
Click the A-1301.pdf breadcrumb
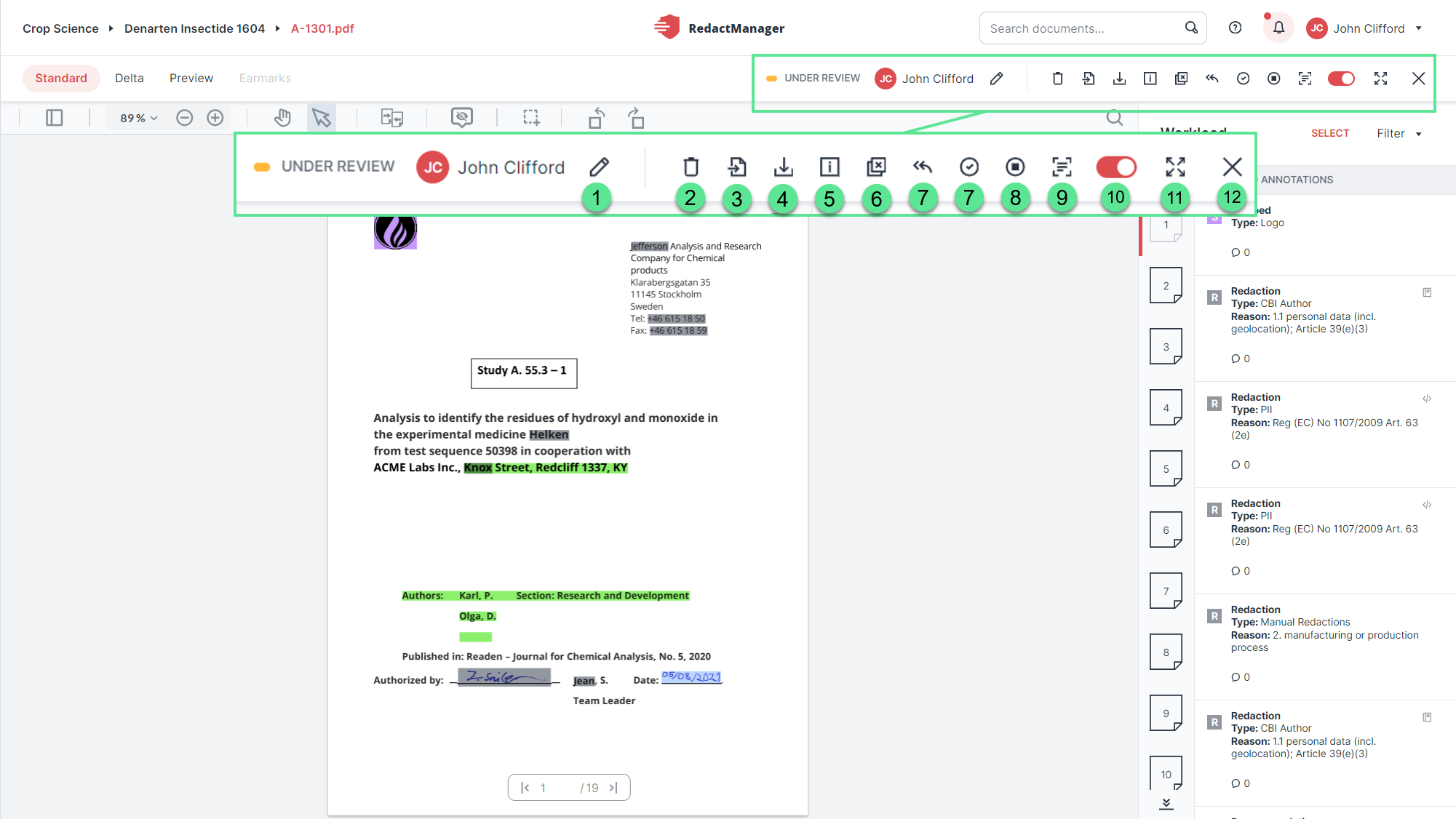[x=322, y=28]
